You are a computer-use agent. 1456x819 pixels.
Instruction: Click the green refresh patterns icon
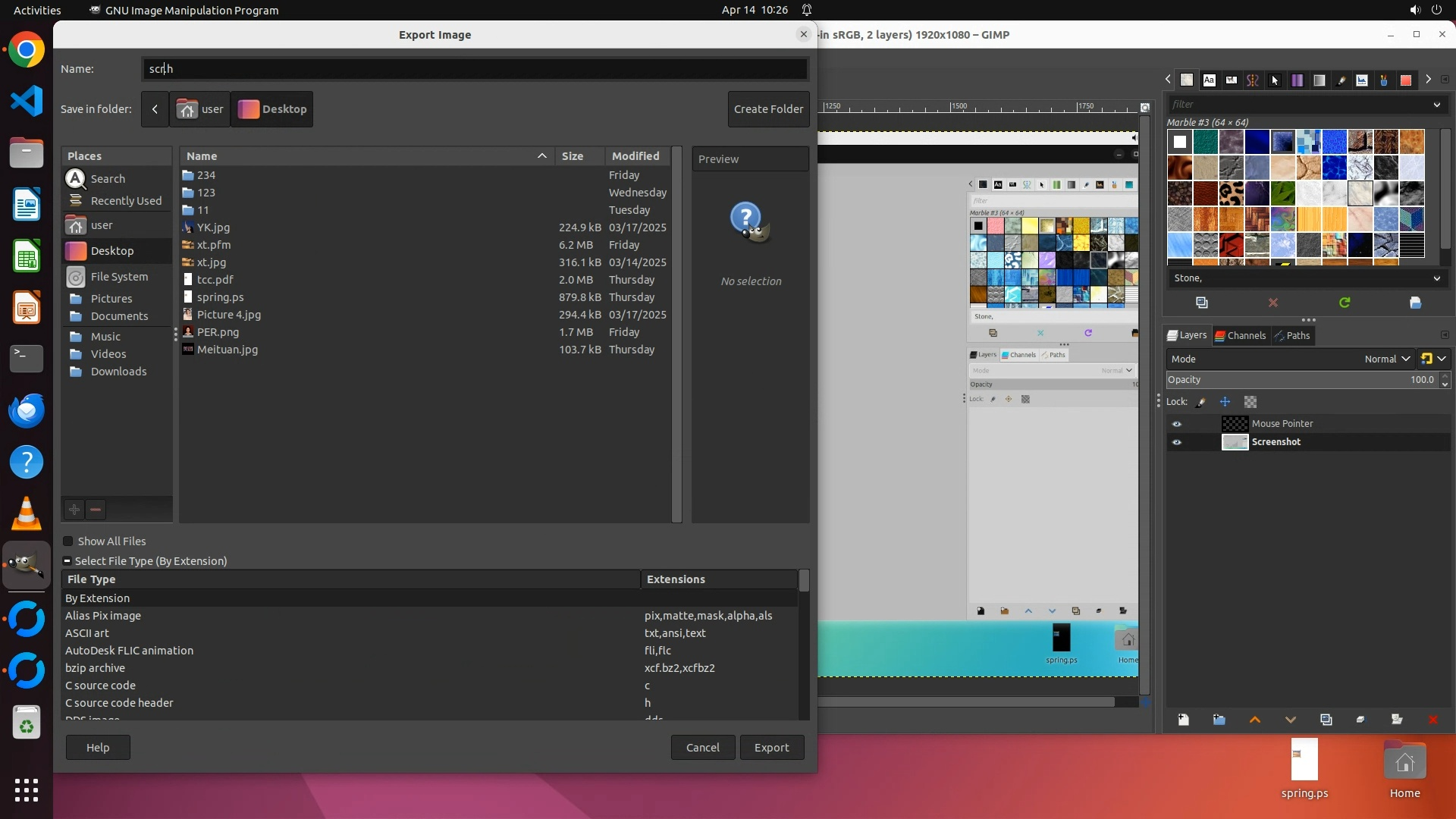pyautogui.click(x=1345, y=303)
